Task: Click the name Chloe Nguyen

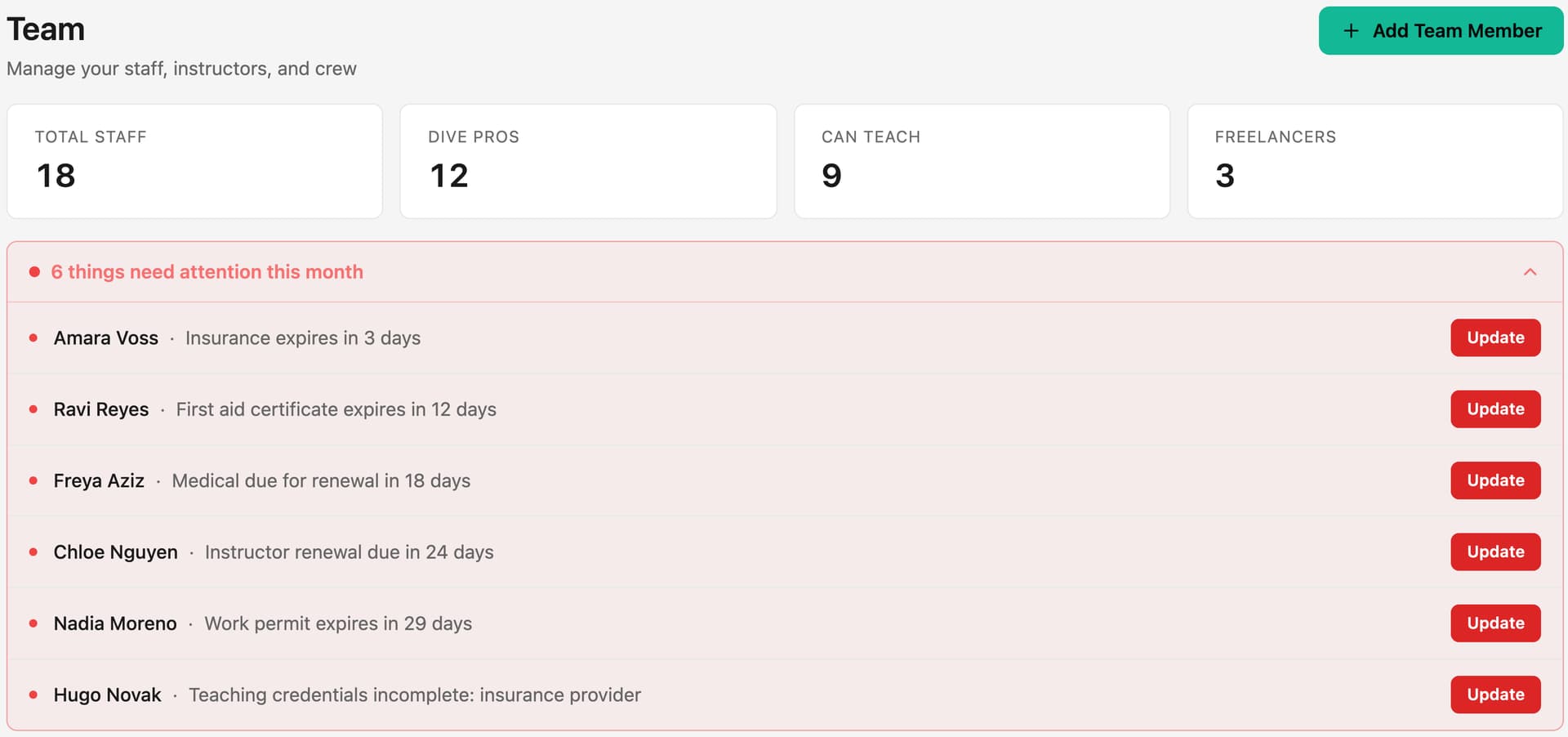Action: 115,552
